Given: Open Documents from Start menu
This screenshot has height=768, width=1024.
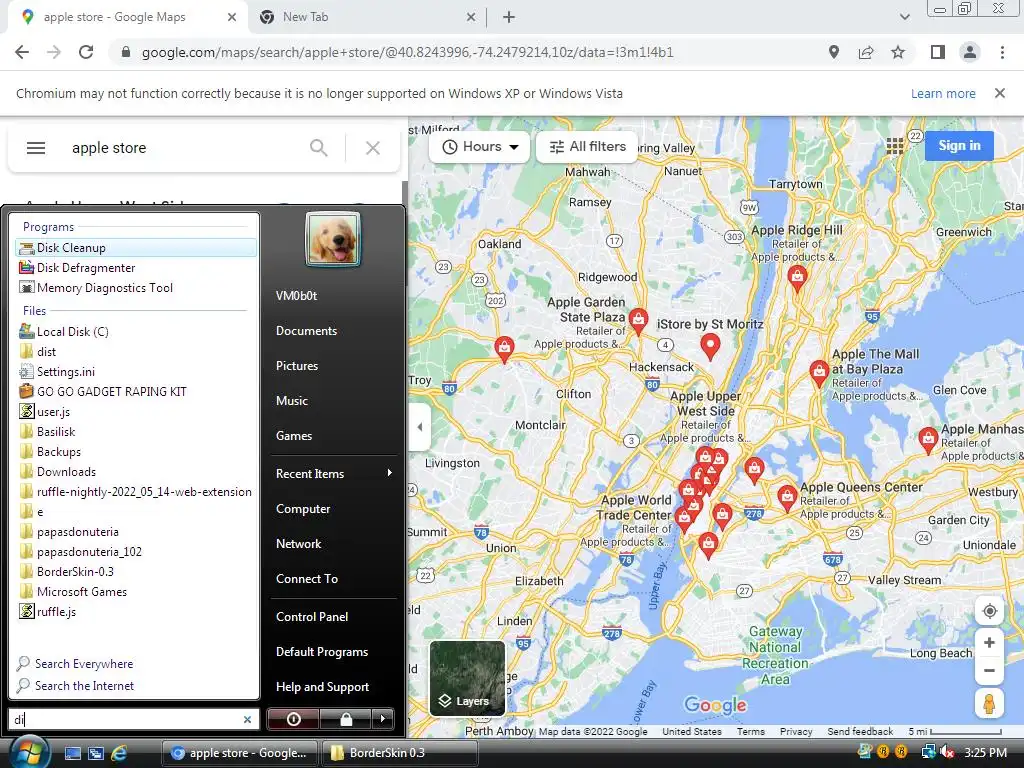Looking at the screenshot, I should click(306, 330).
